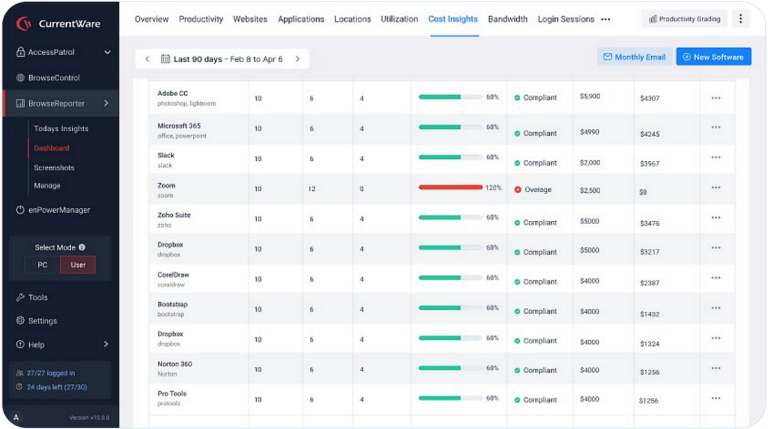Open the Zoom row options menu
Viewport: 768px width, 429px height.
tap(716, 188)
